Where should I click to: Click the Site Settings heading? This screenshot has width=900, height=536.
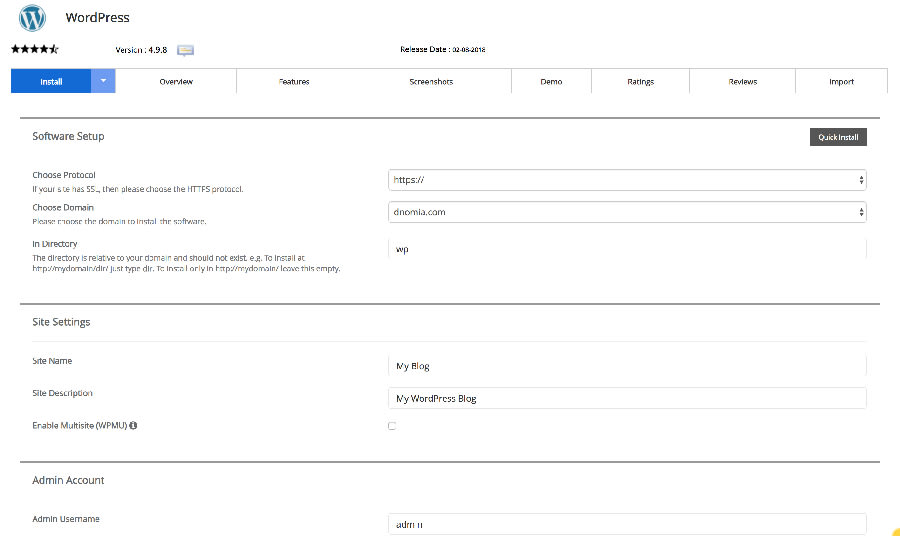[x=61, y=322]
